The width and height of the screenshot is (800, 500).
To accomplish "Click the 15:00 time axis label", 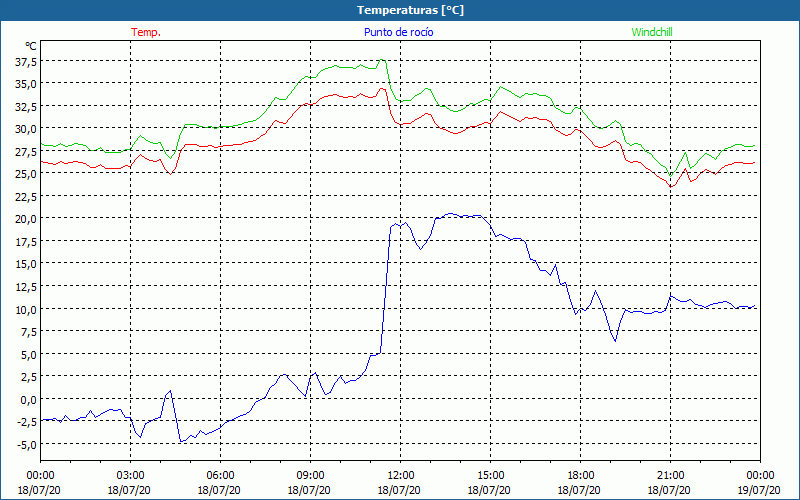I will pyautogui.click(x=491, y=476).
